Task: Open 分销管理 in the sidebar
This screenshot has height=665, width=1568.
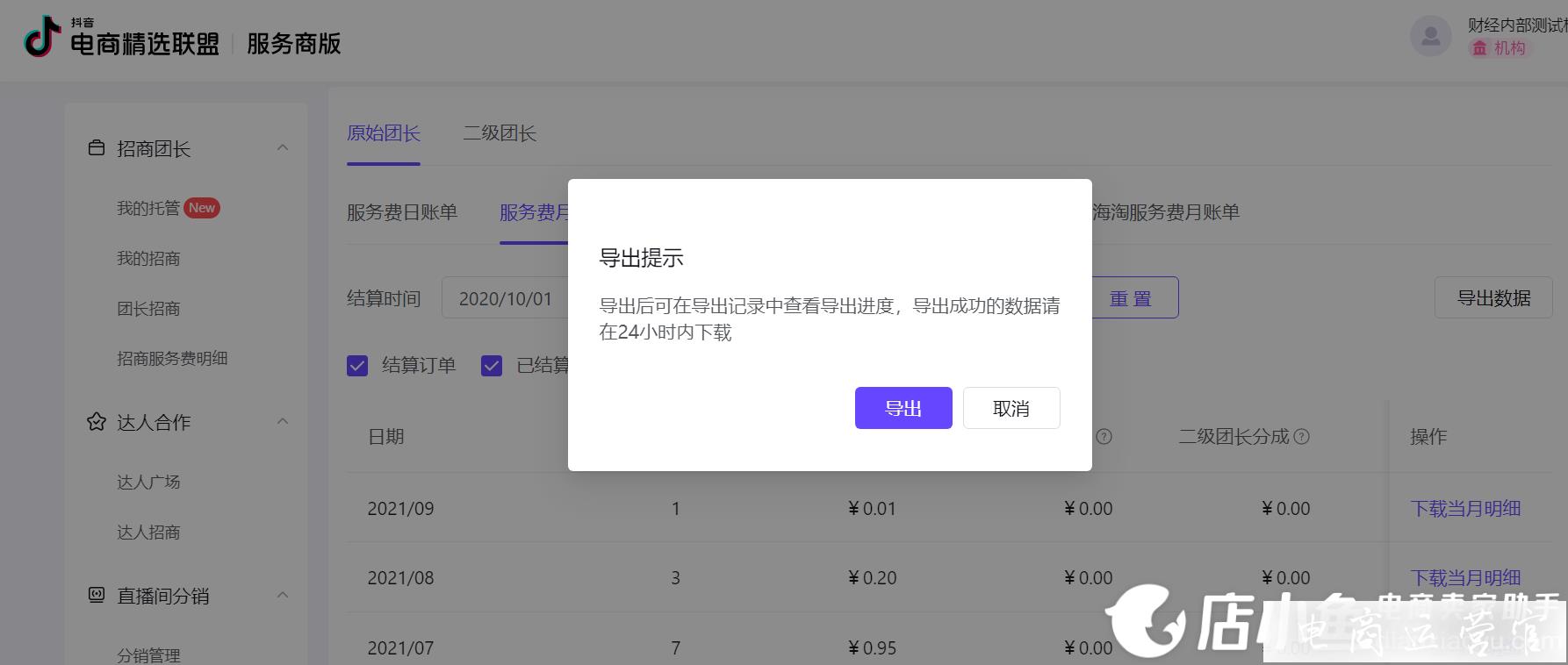Action: tap(148, 655)
